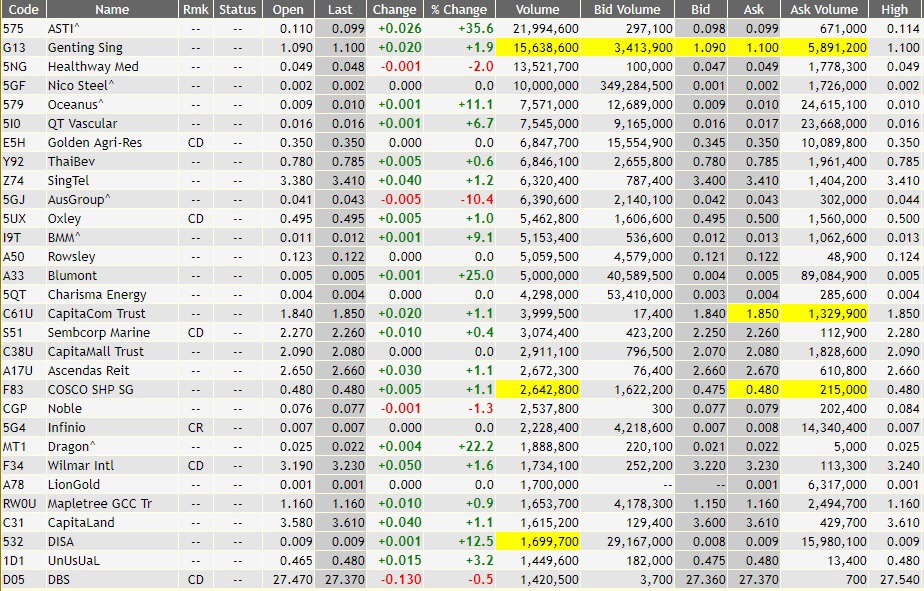Viewport: 924px width, 591px height.
Task: Click highlighted ask volume 1,329,900
Action: tap(837, 313)
